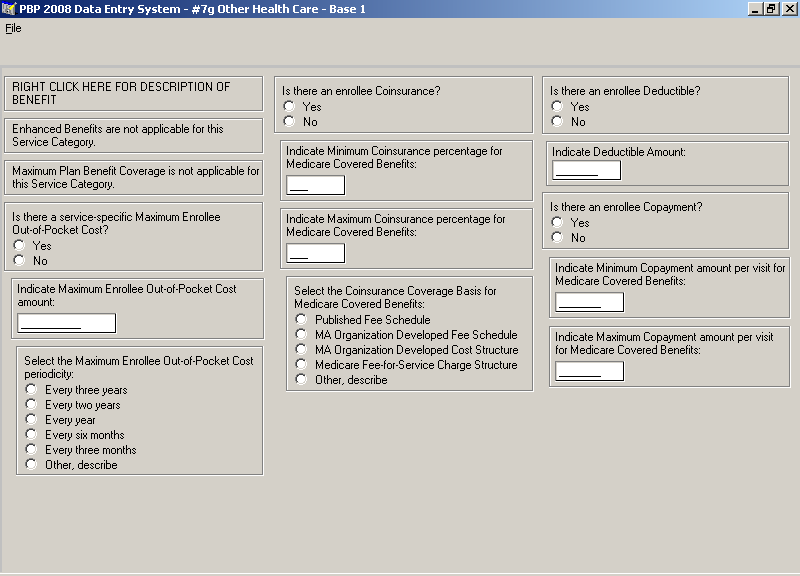800x576 pixels.
Task: Select Yes for Maximum Enrollee Out-of-Pocket Cost
Action: [19, 245]
